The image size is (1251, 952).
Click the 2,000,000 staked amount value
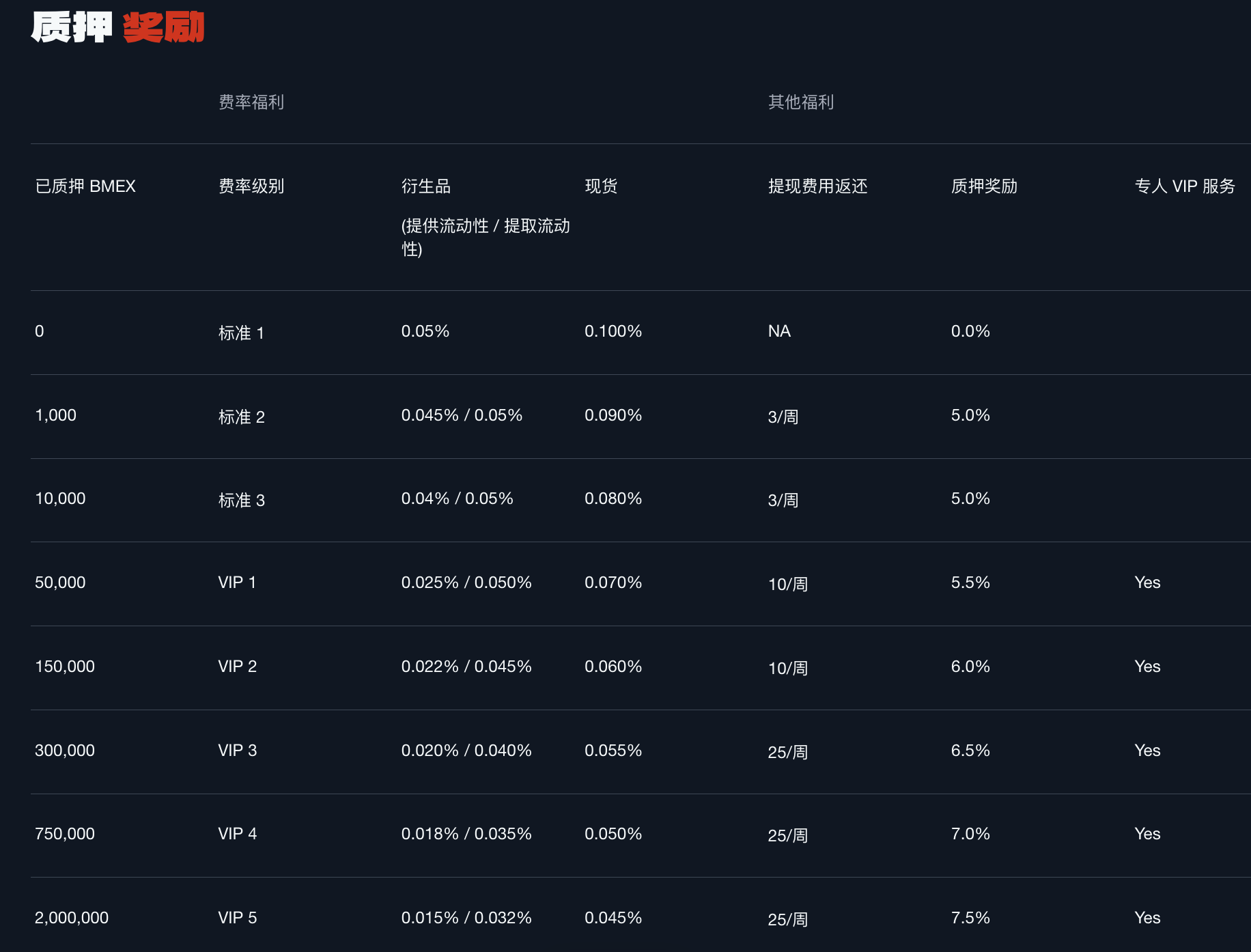point(71,917)
